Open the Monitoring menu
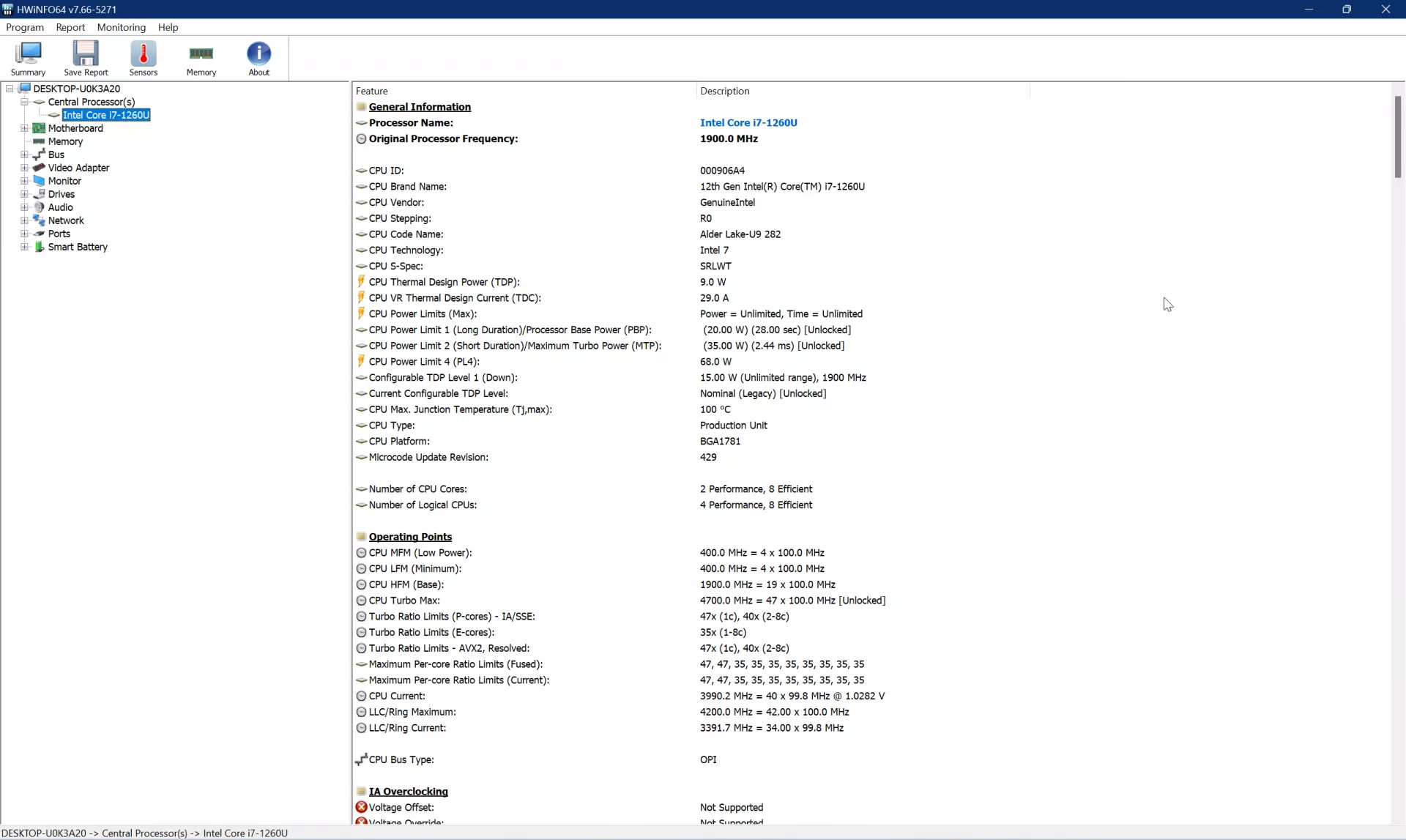The height and width of the screenshot is (840, 1406). tap(122, 27)
